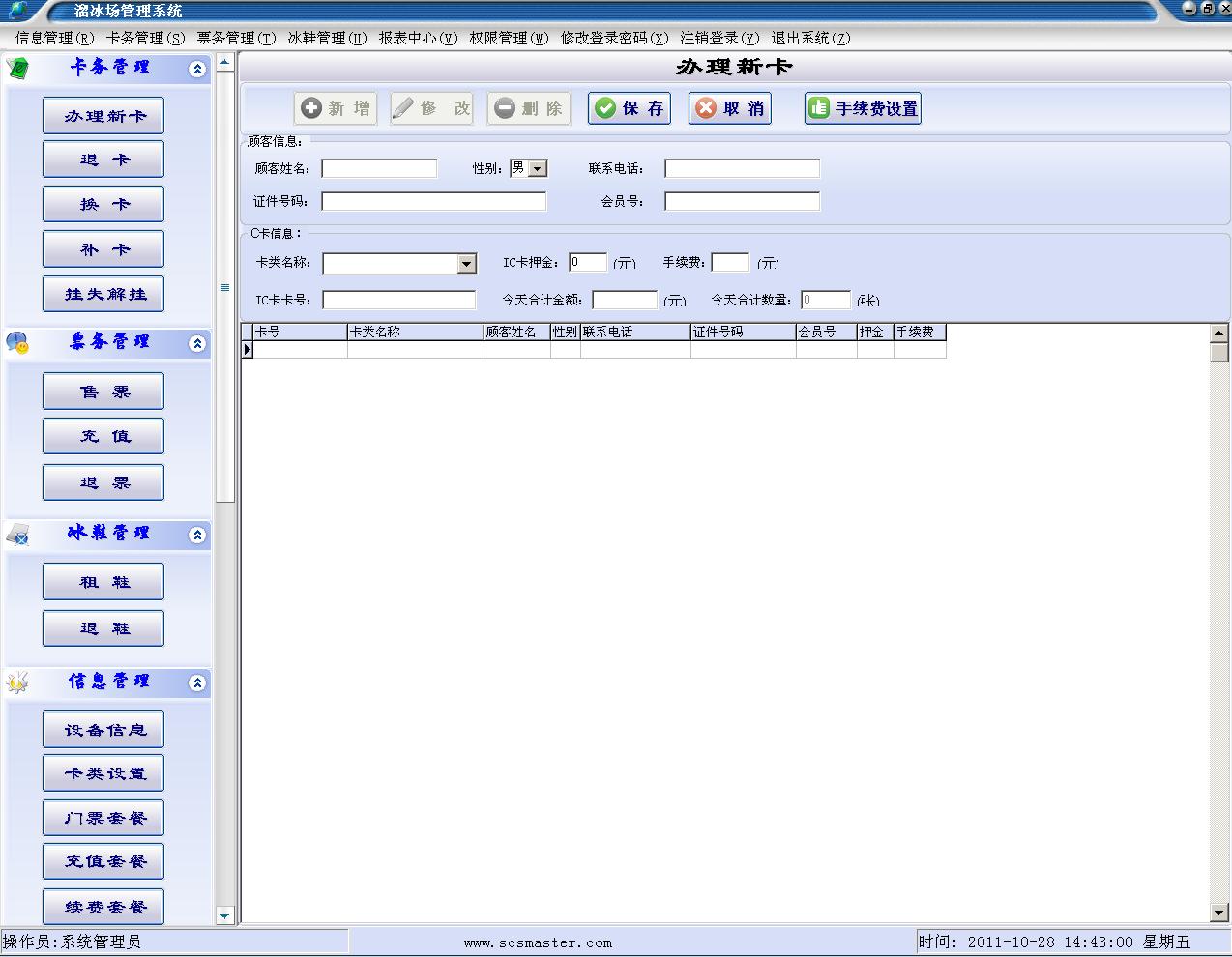This screenshot has height=957, width=1232.
Task: Click the red X Cancel (取消) icon
Action: (706, 108)
